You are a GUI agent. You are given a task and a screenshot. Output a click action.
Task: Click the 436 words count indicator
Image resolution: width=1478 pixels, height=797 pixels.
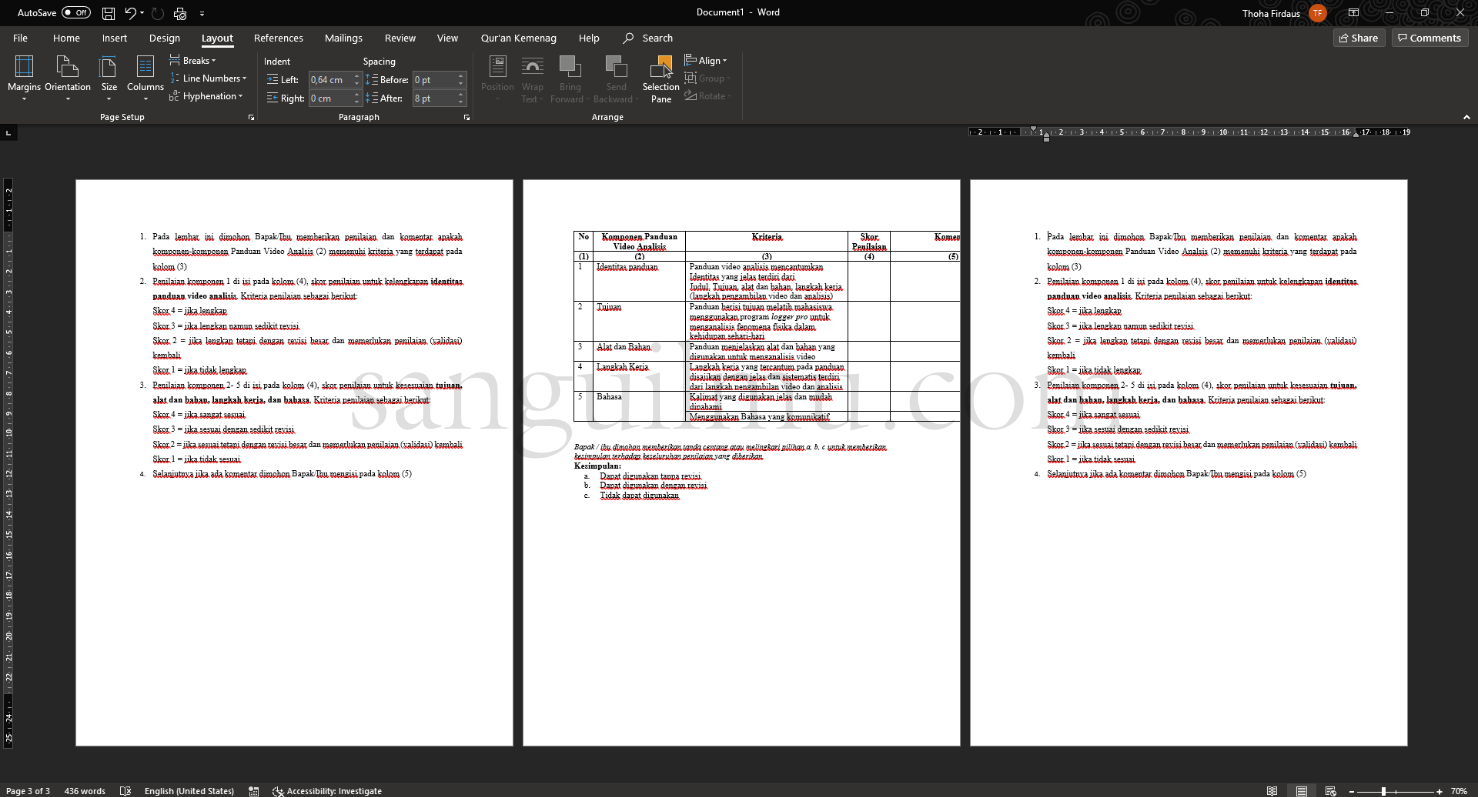[x=84, y=790]
